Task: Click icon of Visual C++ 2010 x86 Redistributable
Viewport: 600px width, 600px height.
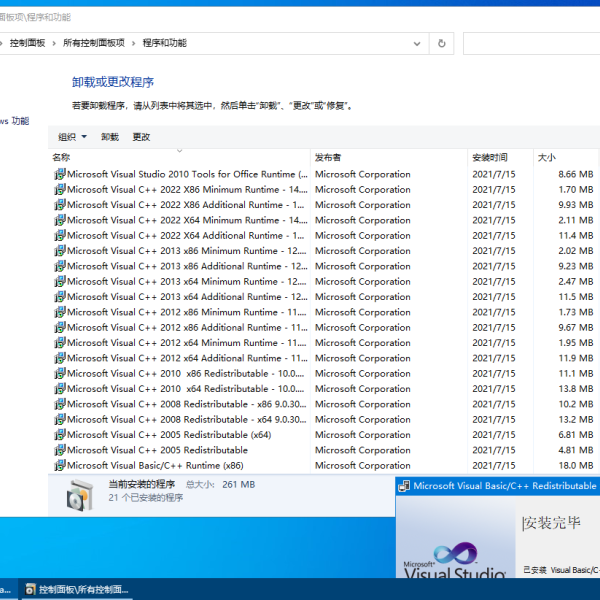Action: point(60,373)
